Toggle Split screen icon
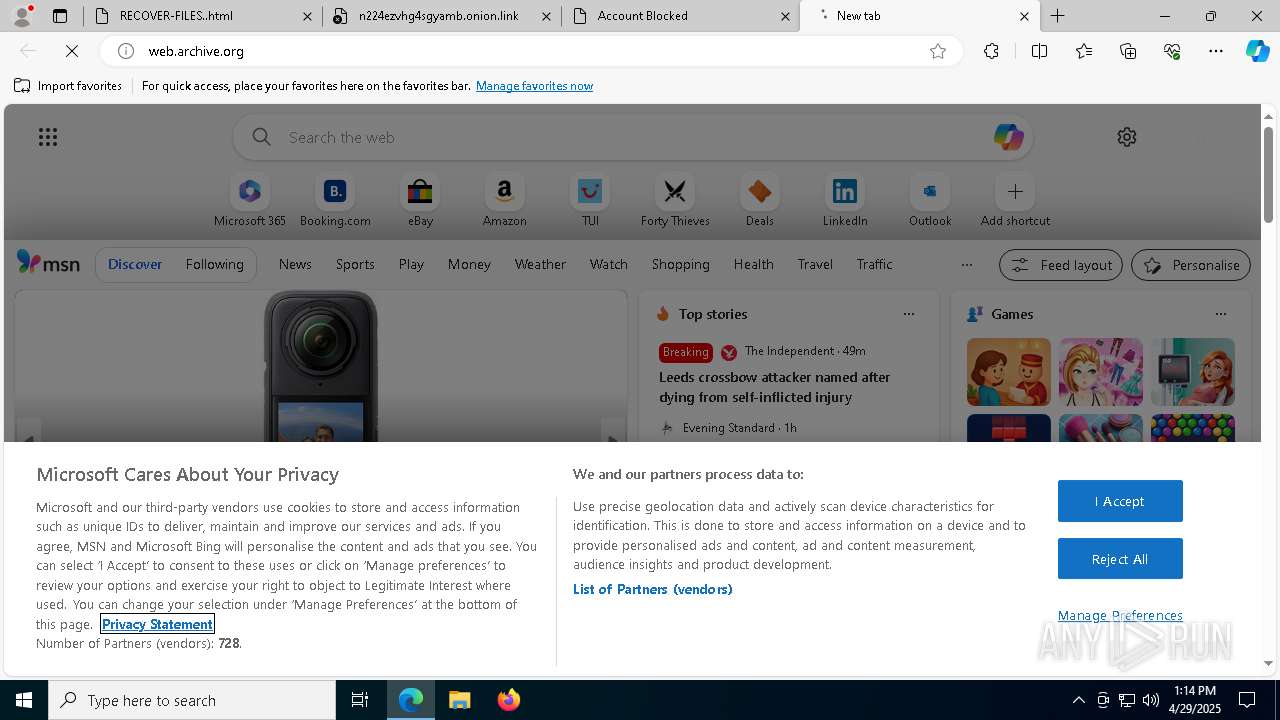The height and width of the screenshot is (720, 1280). [1039, 51]
